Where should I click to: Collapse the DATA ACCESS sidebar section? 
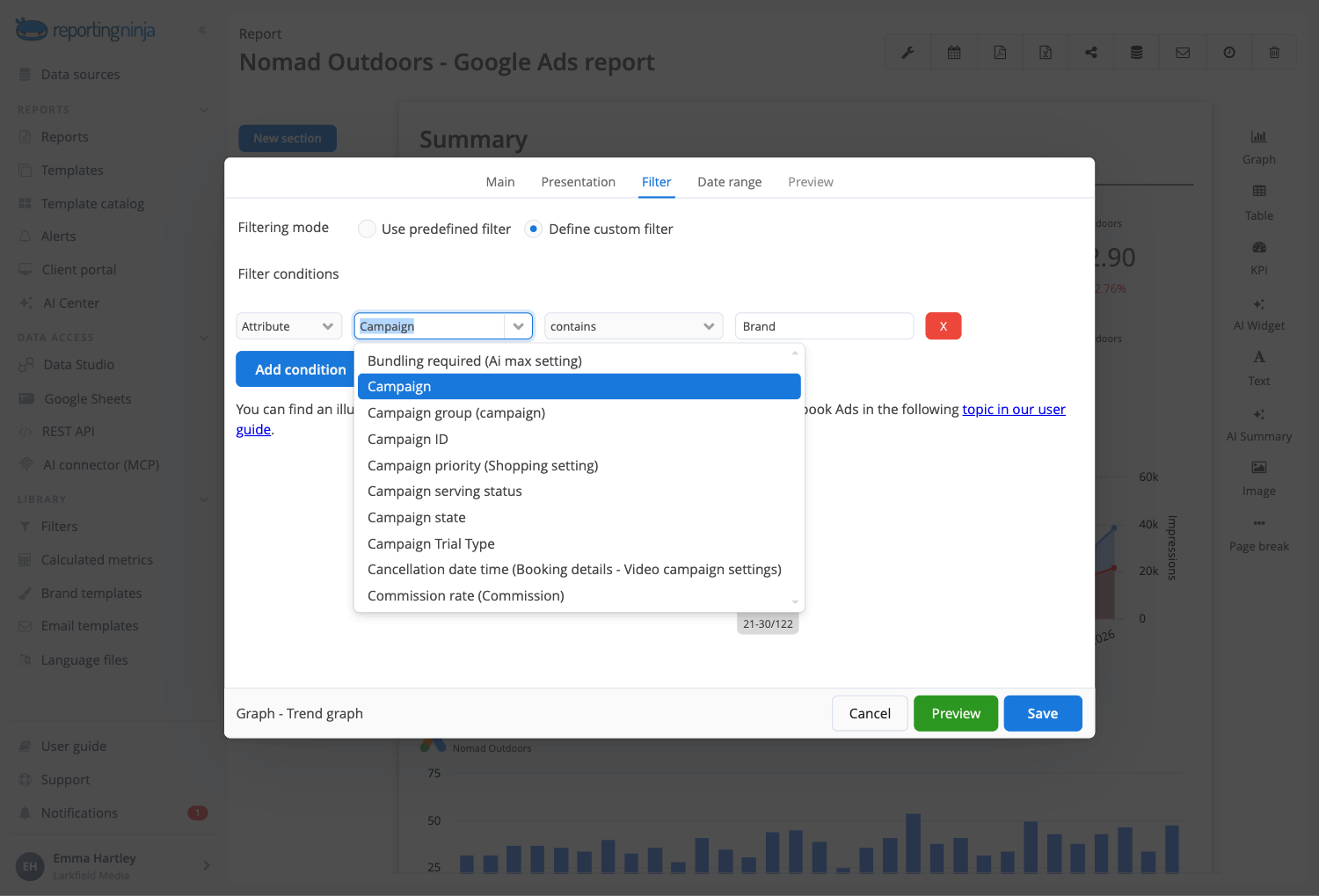click(x=204, y=338)
